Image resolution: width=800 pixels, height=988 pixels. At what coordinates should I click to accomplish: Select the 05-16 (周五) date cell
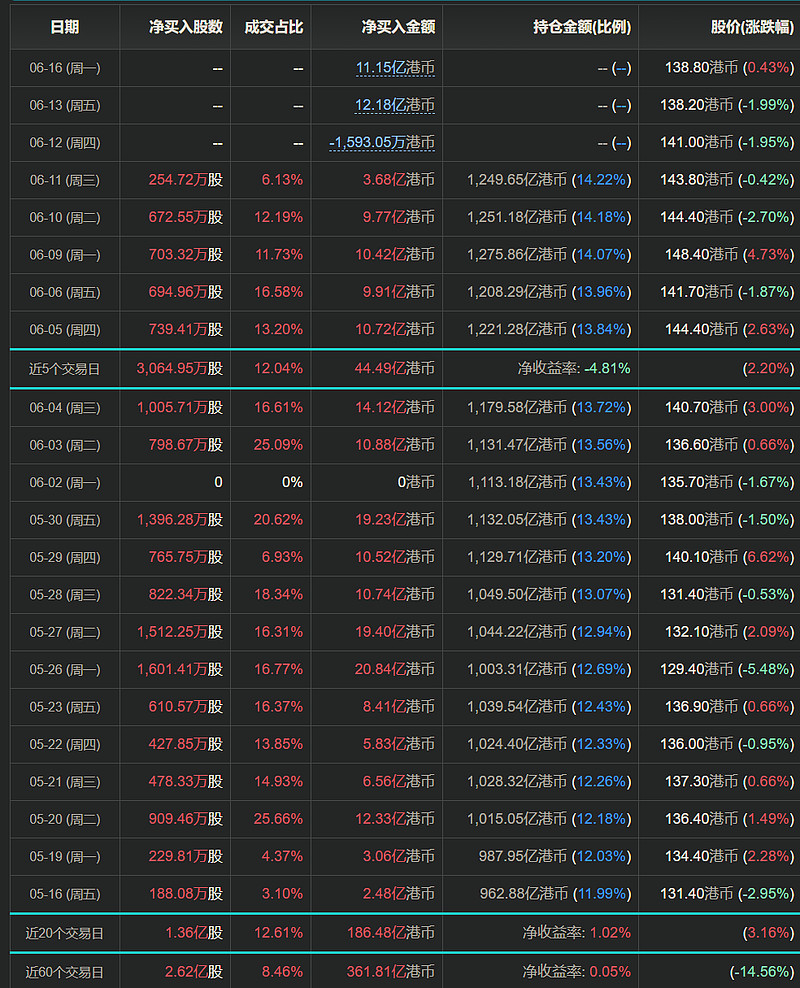tap(65, 893)
